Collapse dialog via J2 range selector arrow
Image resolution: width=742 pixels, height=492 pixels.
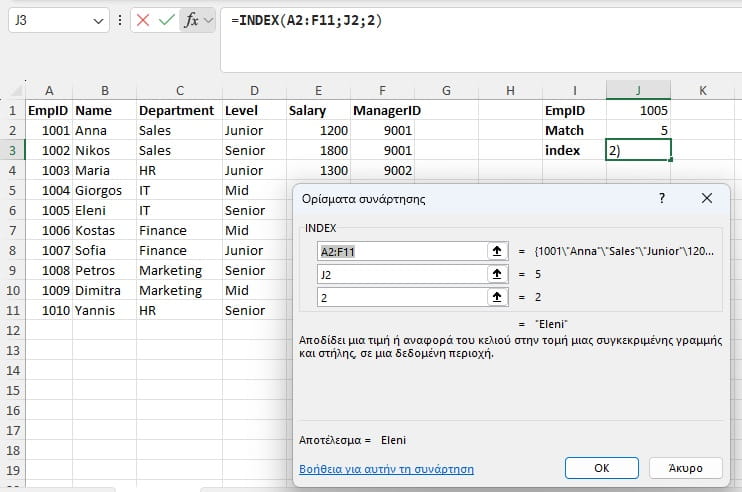(x=497, y=274)
